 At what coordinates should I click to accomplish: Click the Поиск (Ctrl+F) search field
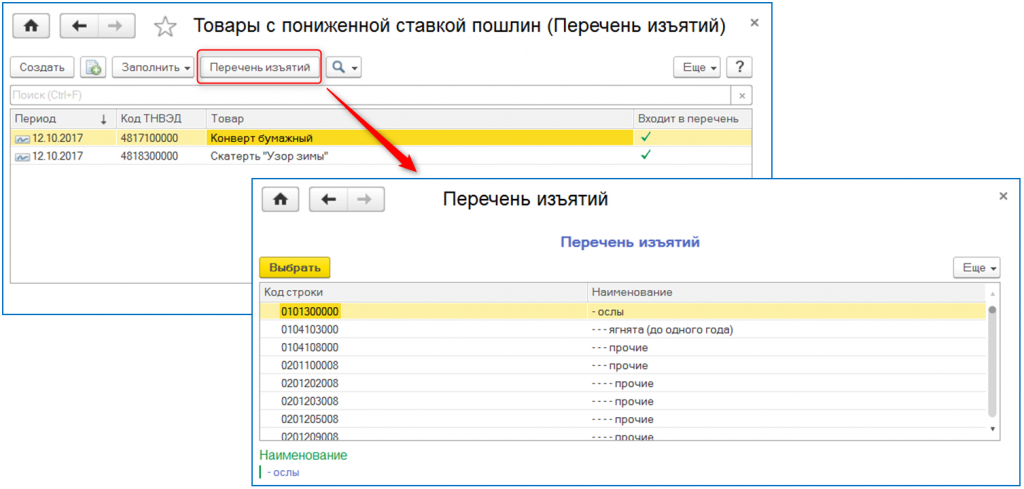tap(368, 96)
